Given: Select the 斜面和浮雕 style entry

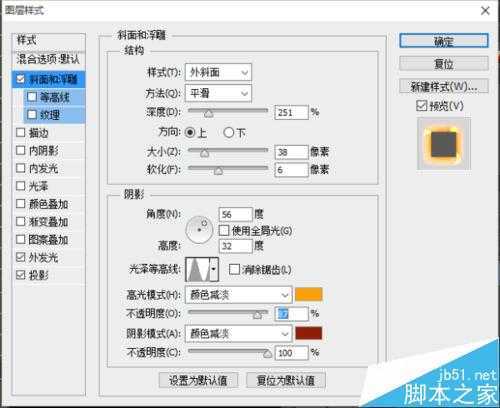Looking at the screenshot, I should 53,79.
